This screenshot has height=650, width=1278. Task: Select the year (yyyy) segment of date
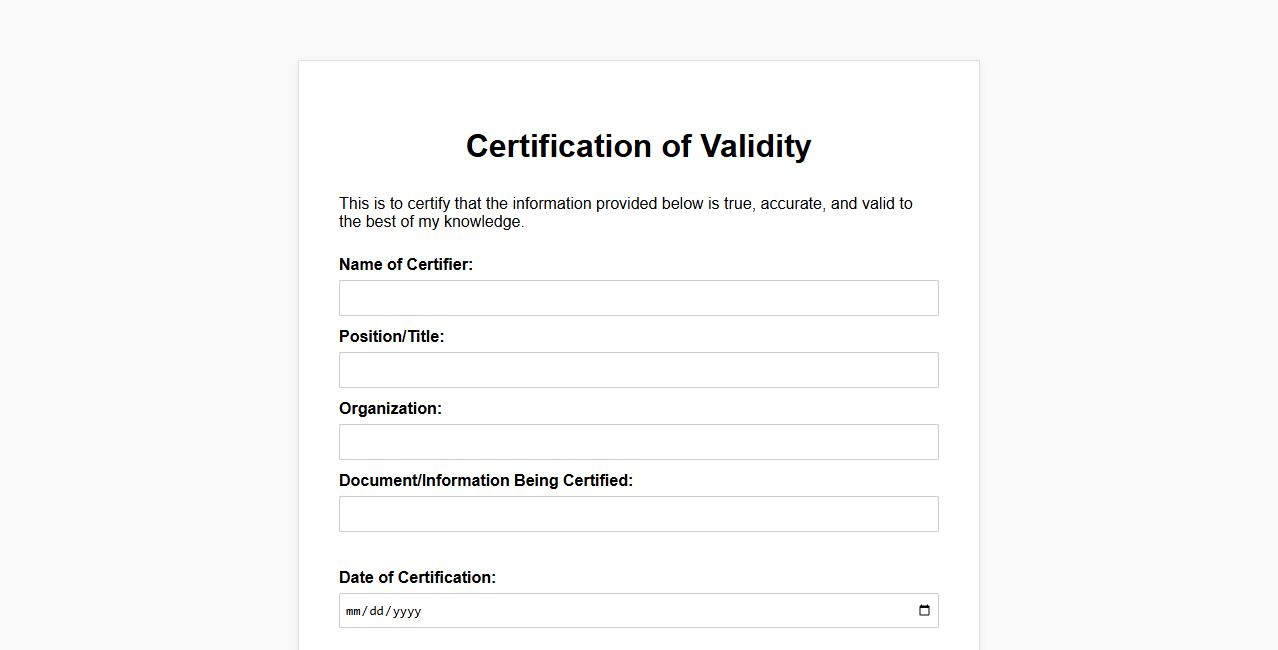(x=407, y=611)
